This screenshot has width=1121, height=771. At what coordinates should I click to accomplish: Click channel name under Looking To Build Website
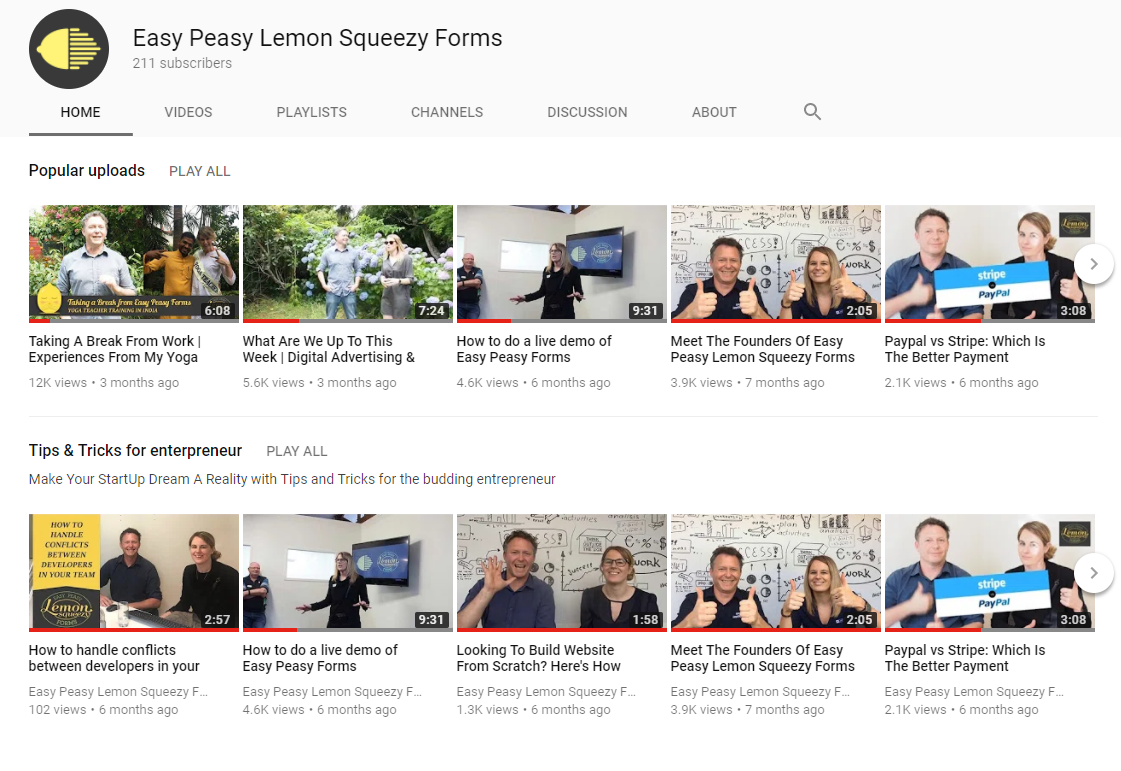546,692
